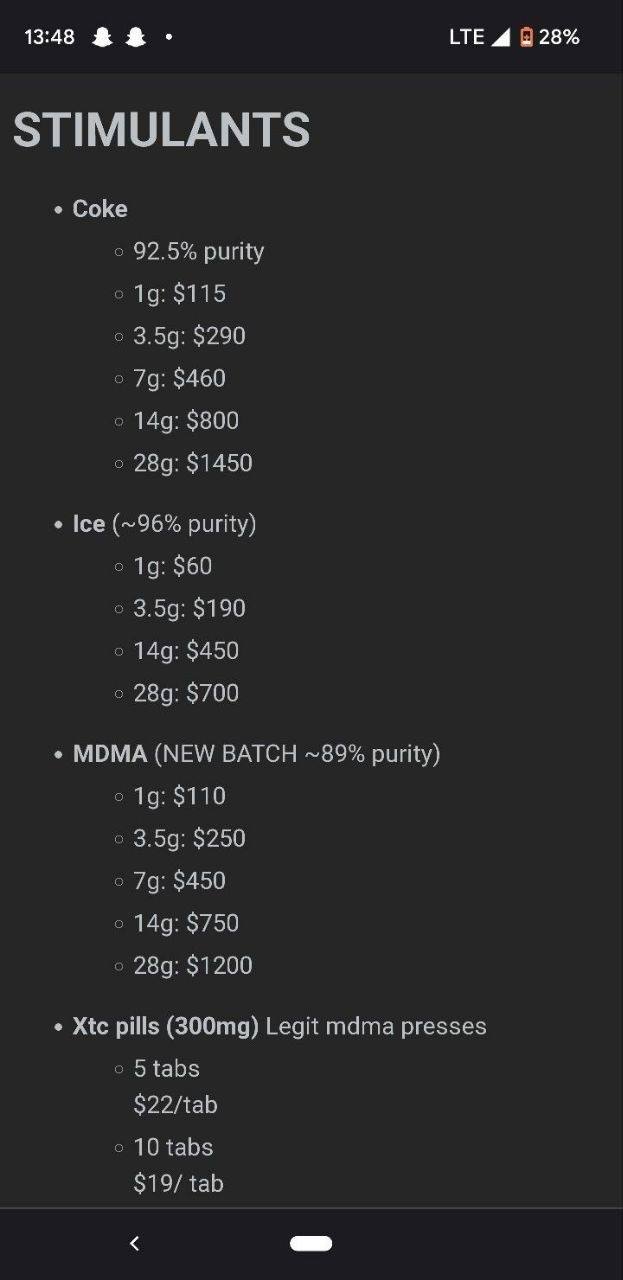Image resolution: width=623 pixels, height=1280 pixels.
Task: Click the $22/tab price line
Action: (175, 1105)
